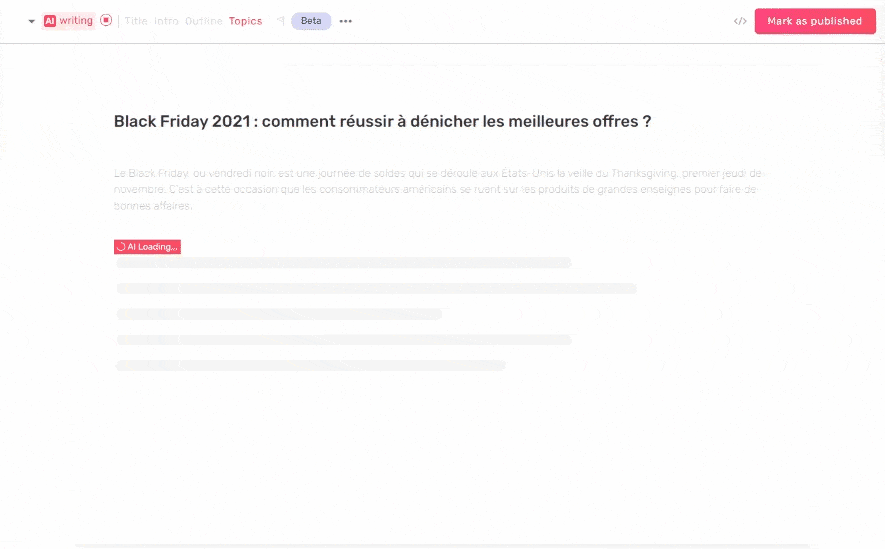Expand the dropdown arrow before AI writing
The height and width of the screenshot is (549, 885).
pos(32,21)
